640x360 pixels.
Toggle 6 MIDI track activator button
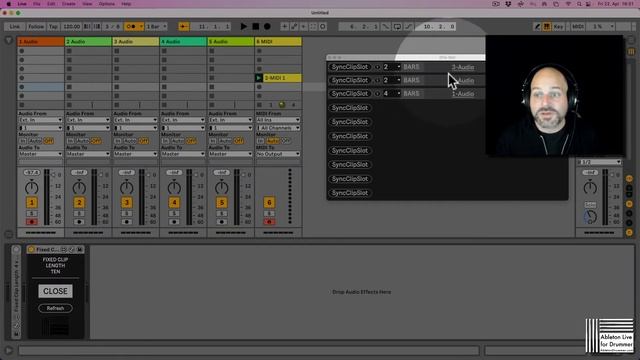point(269,202)
